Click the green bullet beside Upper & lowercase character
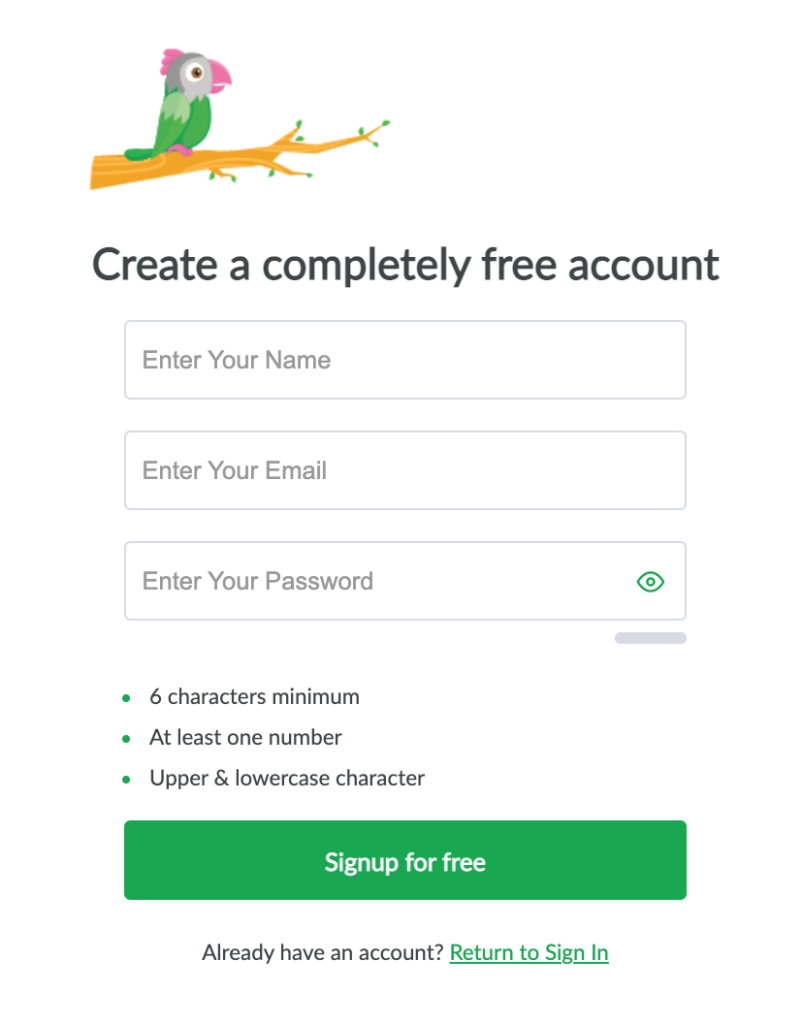 tap(126, 779)
